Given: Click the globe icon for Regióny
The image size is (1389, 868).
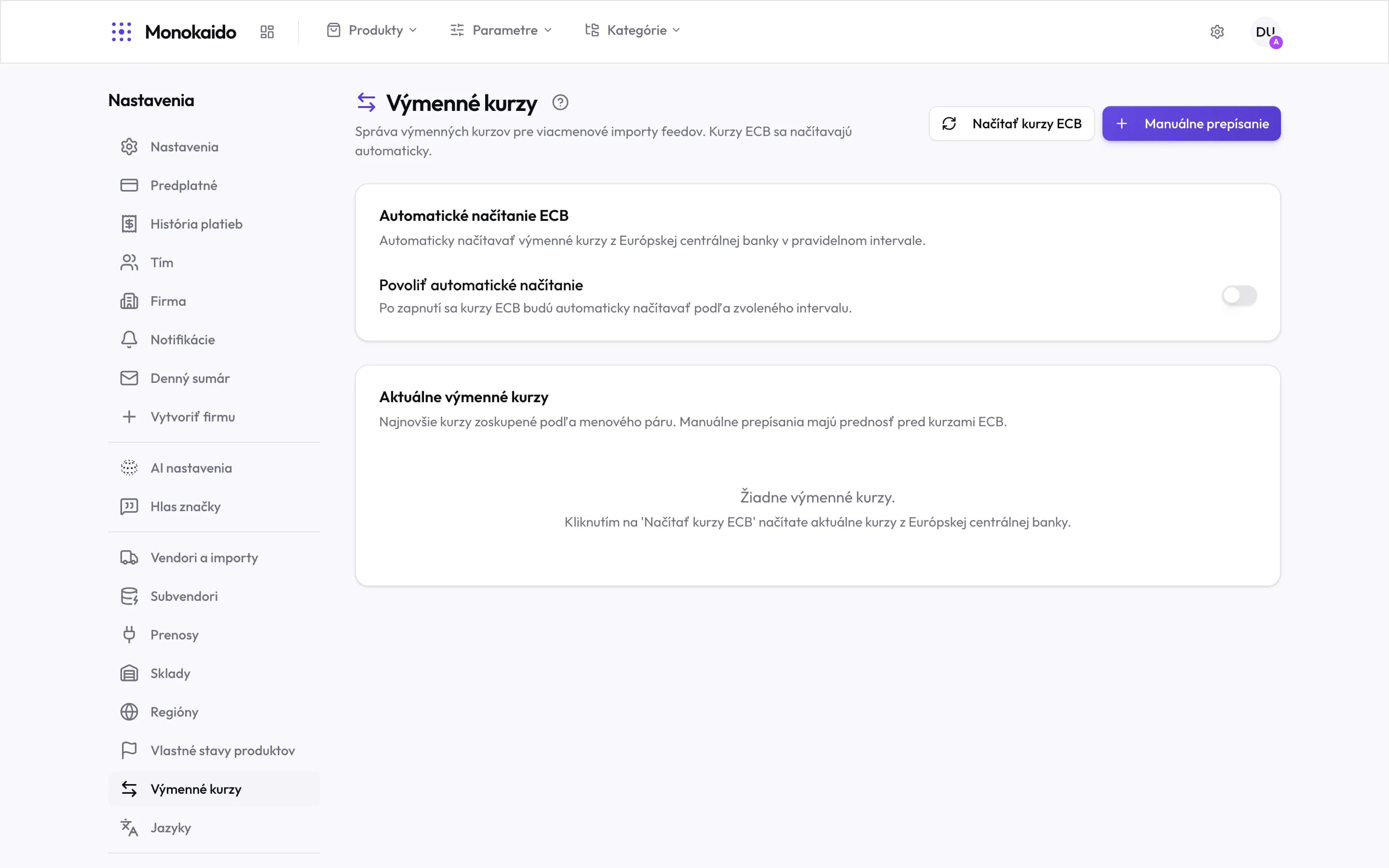Looking at the screenshot, I should click(x=129, y=712).
